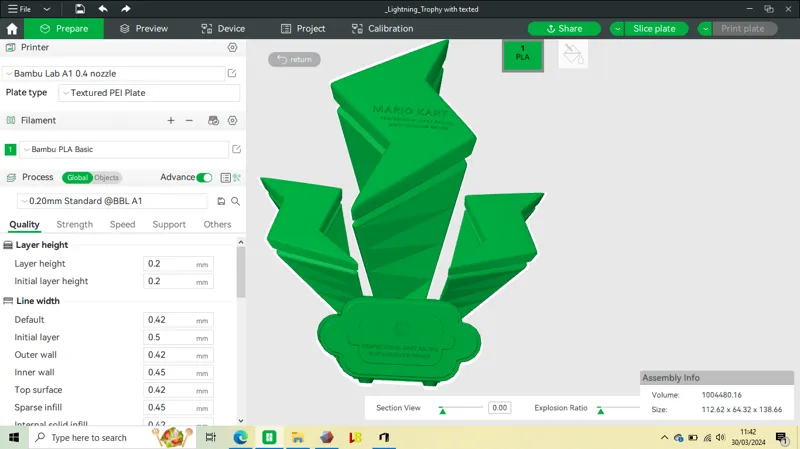This screenshot has width=800, height=449.
Task: Select the Speed settings tab
Action: [x=122, y=224]
